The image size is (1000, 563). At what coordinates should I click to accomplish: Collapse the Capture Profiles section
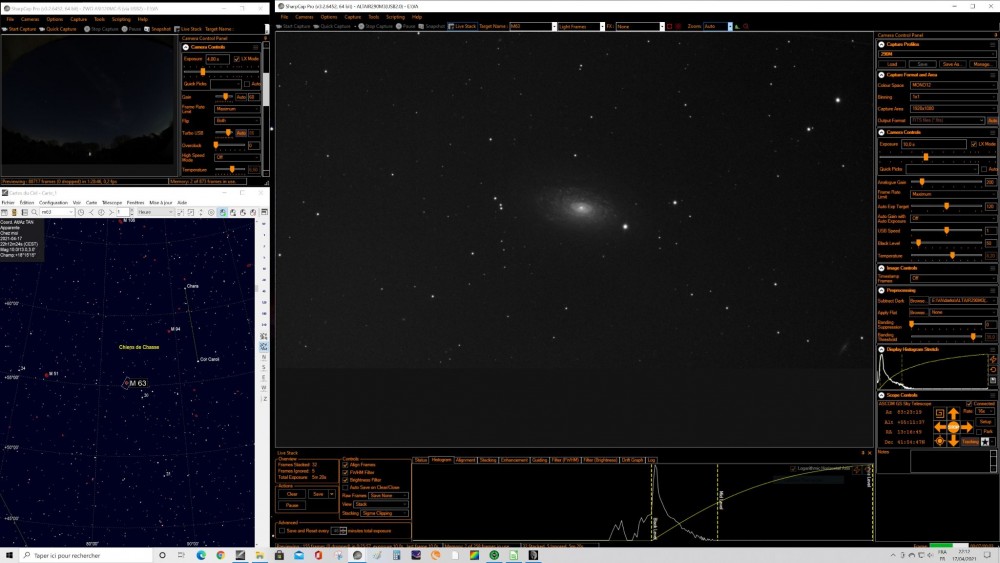point(881,45)
